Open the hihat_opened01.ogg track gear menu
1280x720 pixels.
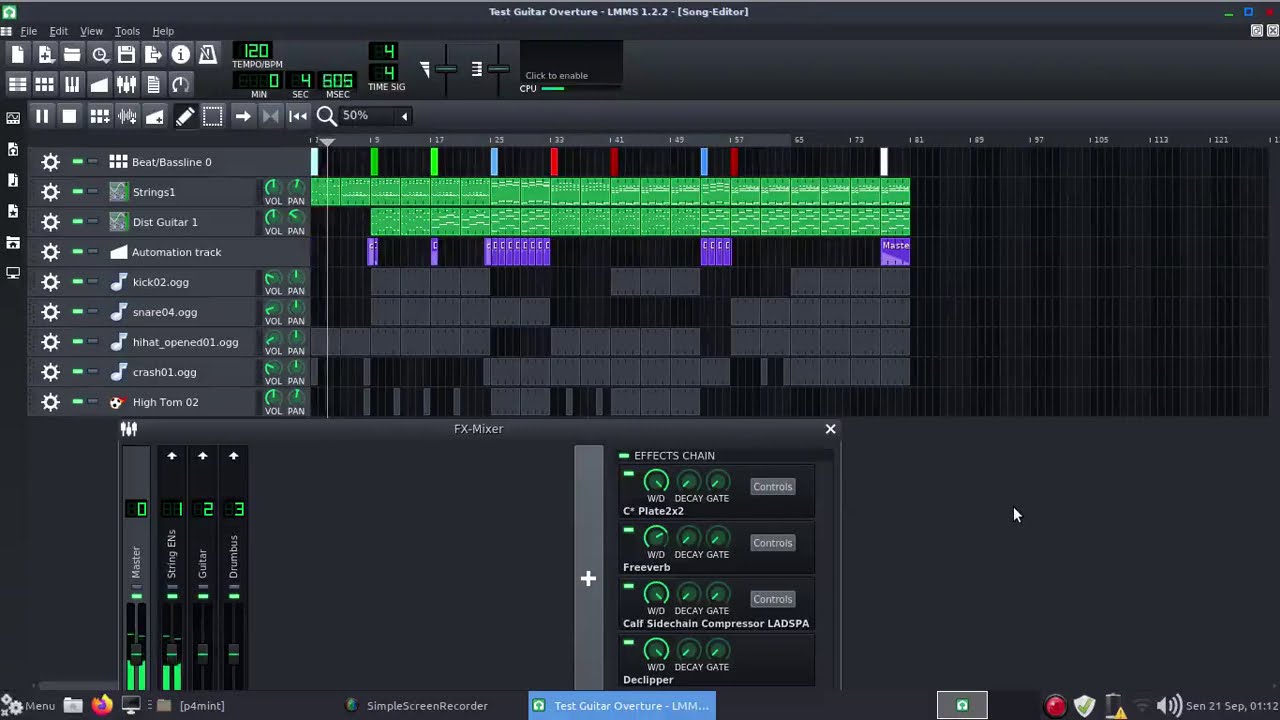[x=50, y=342]
